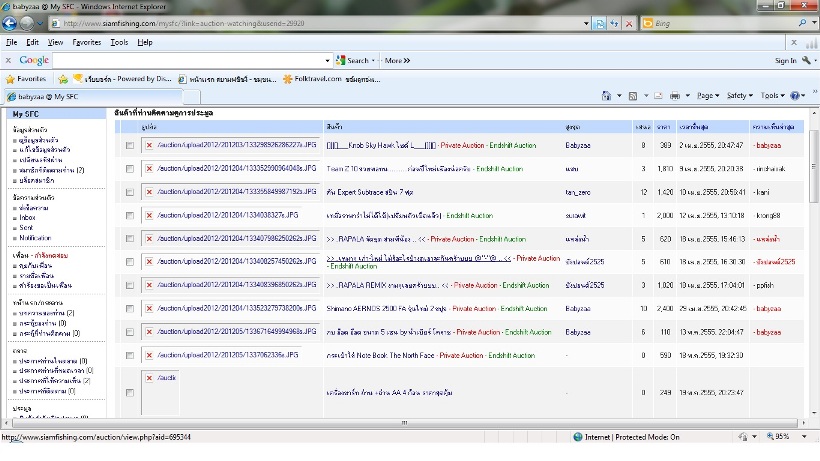Screen dimensions: 820x461
Task: Click the Favorites star icon
Action: click(x=10, y=79)
